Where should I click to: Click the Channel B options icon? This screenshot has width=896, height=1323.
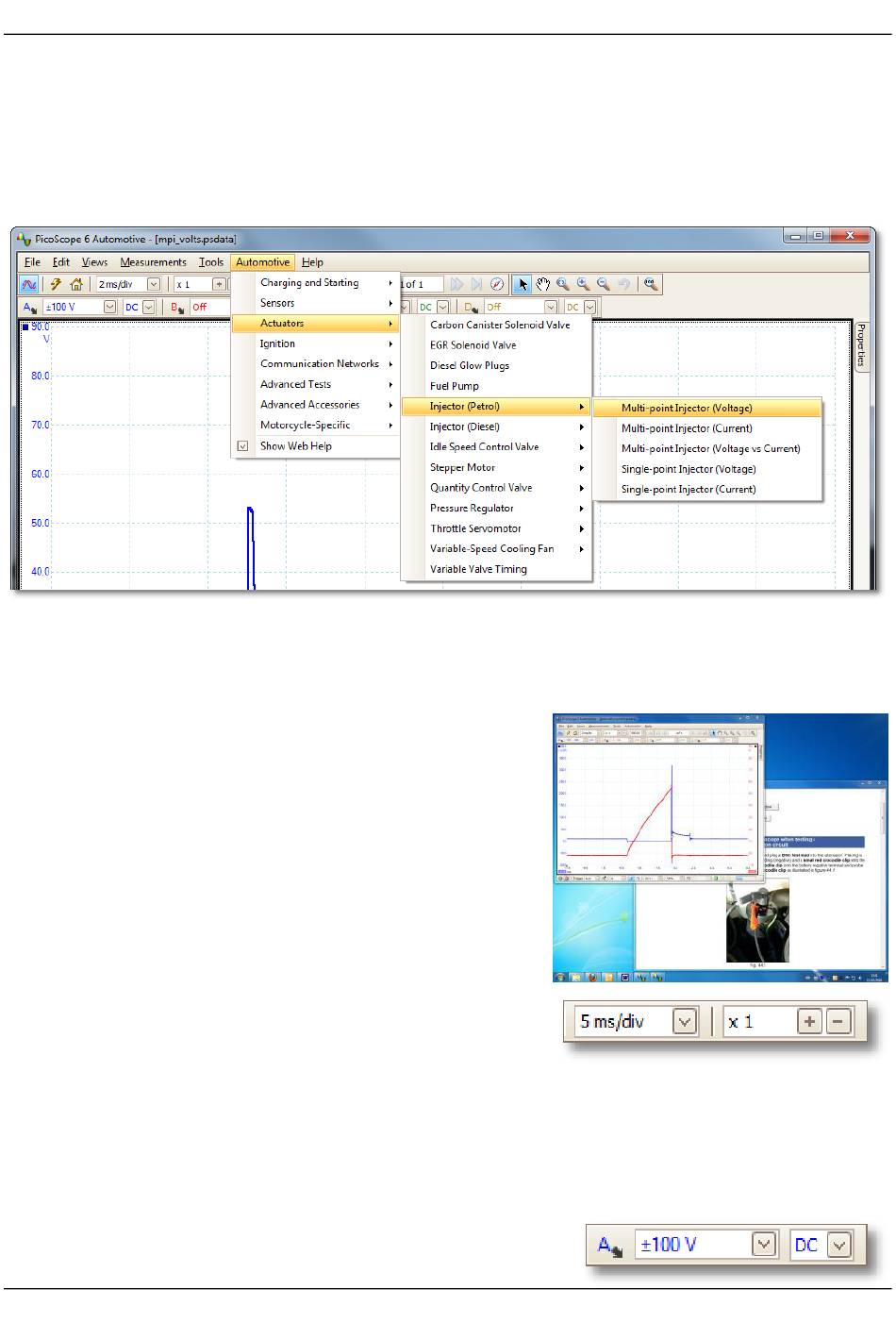click(177, 308)
